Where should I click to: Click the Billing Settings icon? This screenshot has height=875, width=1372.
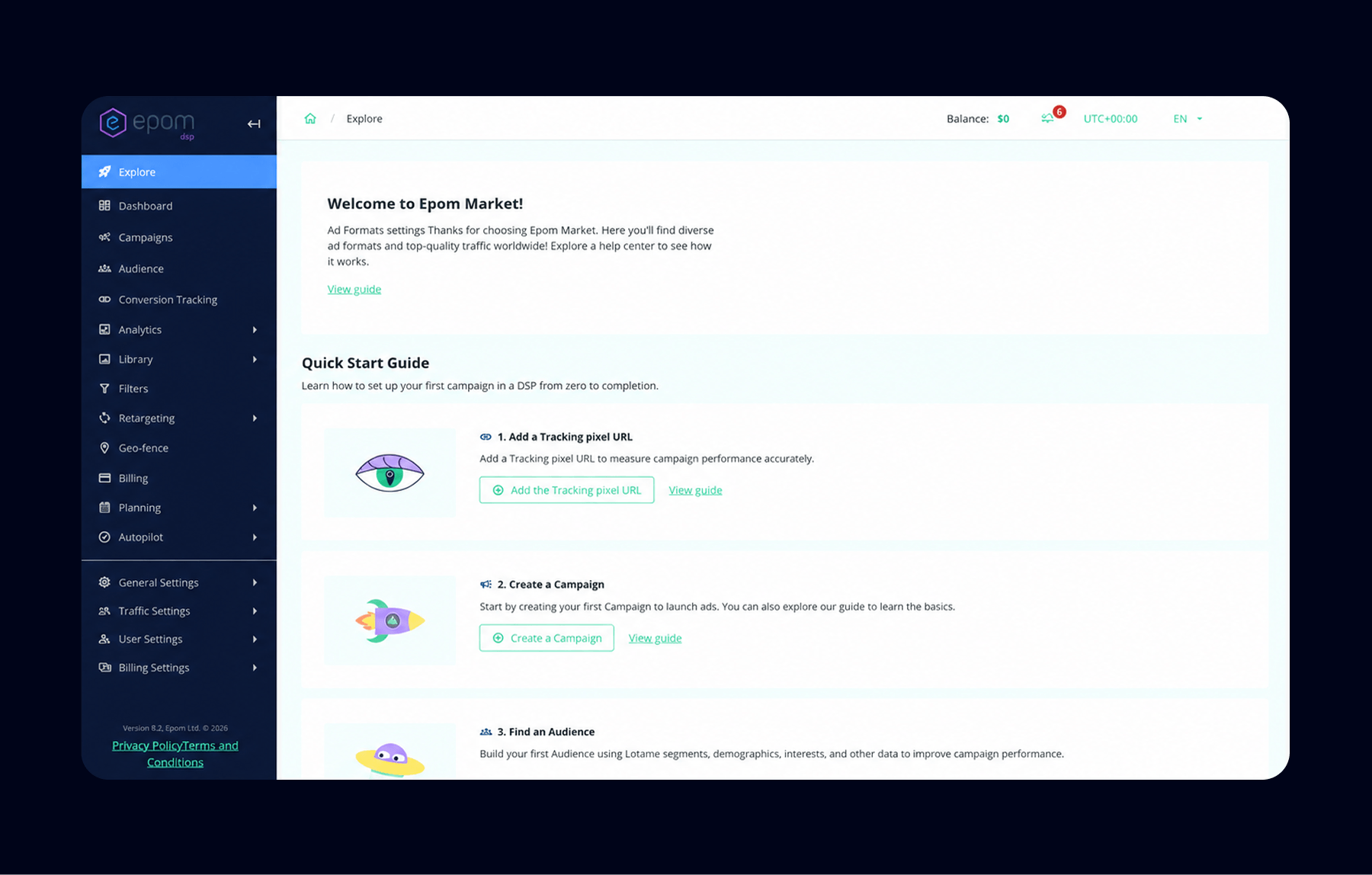(104, 668)
